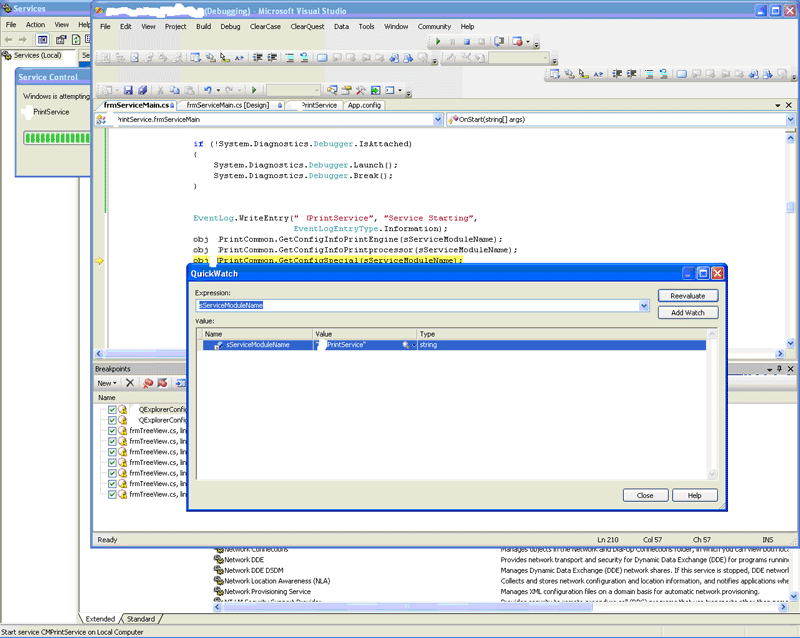800x638 pixels.
Task: Click the Back arrow in Services toolbar
Action: pos(8,39)
